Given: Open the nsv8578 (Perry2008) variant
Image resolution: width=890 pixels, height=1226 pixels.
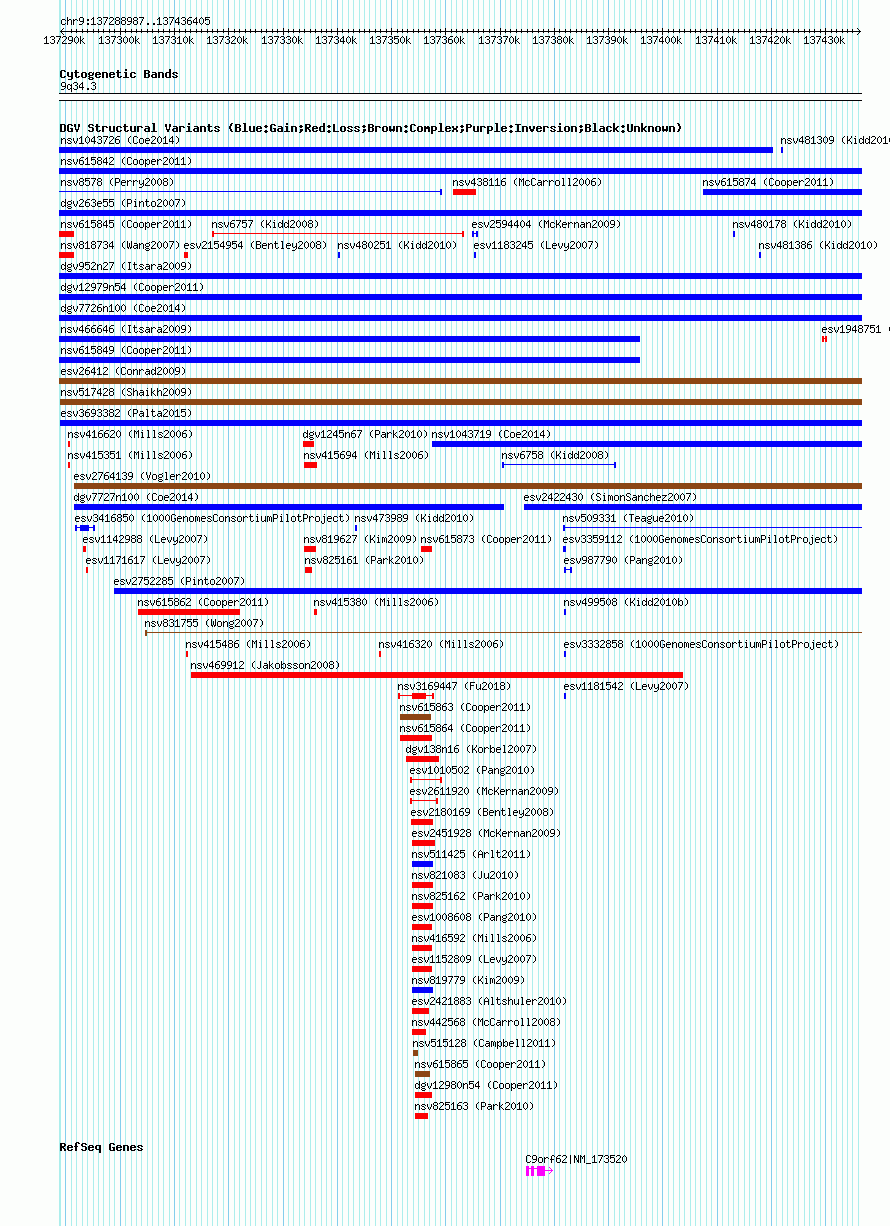Looking at the screenshot, I should point(116,182).
